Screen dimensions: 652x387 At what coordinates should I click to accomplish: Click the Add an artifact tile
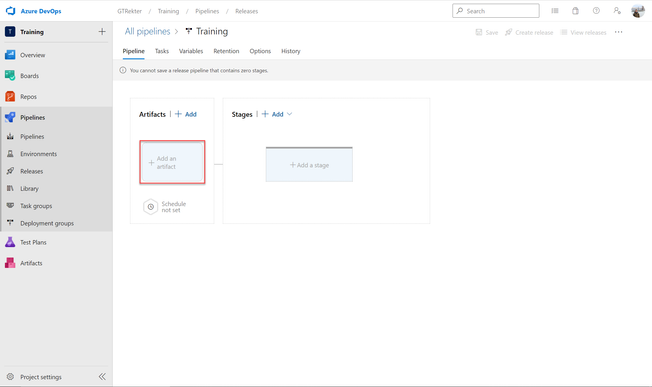[172, 162]
